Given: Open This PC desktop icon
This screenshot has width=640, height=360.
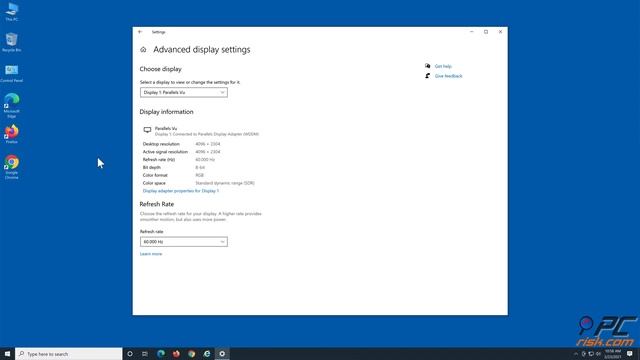Looking at the screenshot, I should pyautogui.click(x=12, y=11).
